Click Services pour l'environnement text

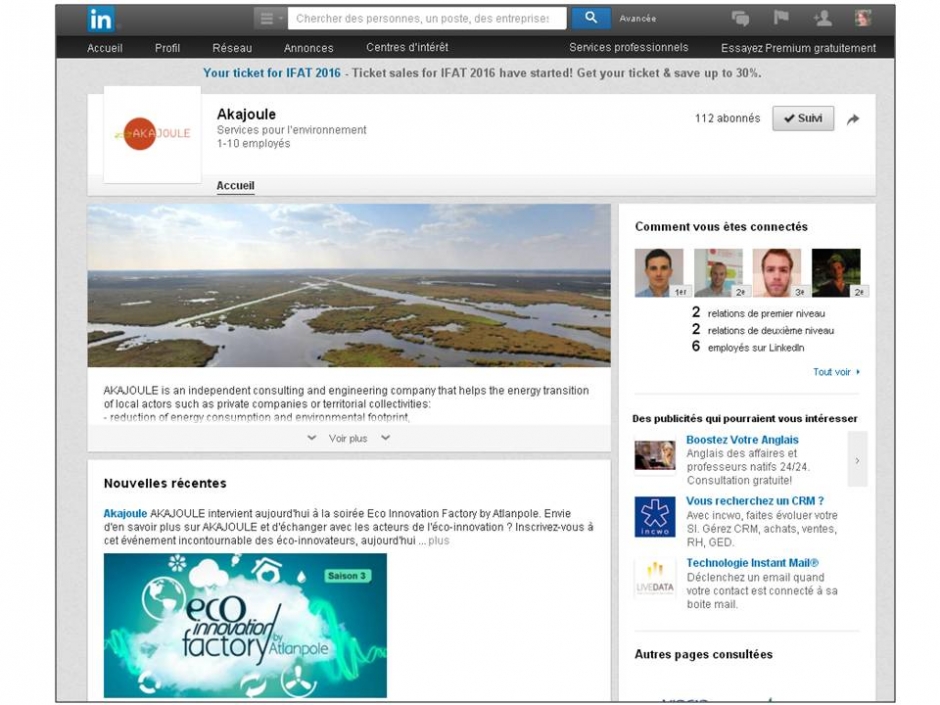click(291, 130)
